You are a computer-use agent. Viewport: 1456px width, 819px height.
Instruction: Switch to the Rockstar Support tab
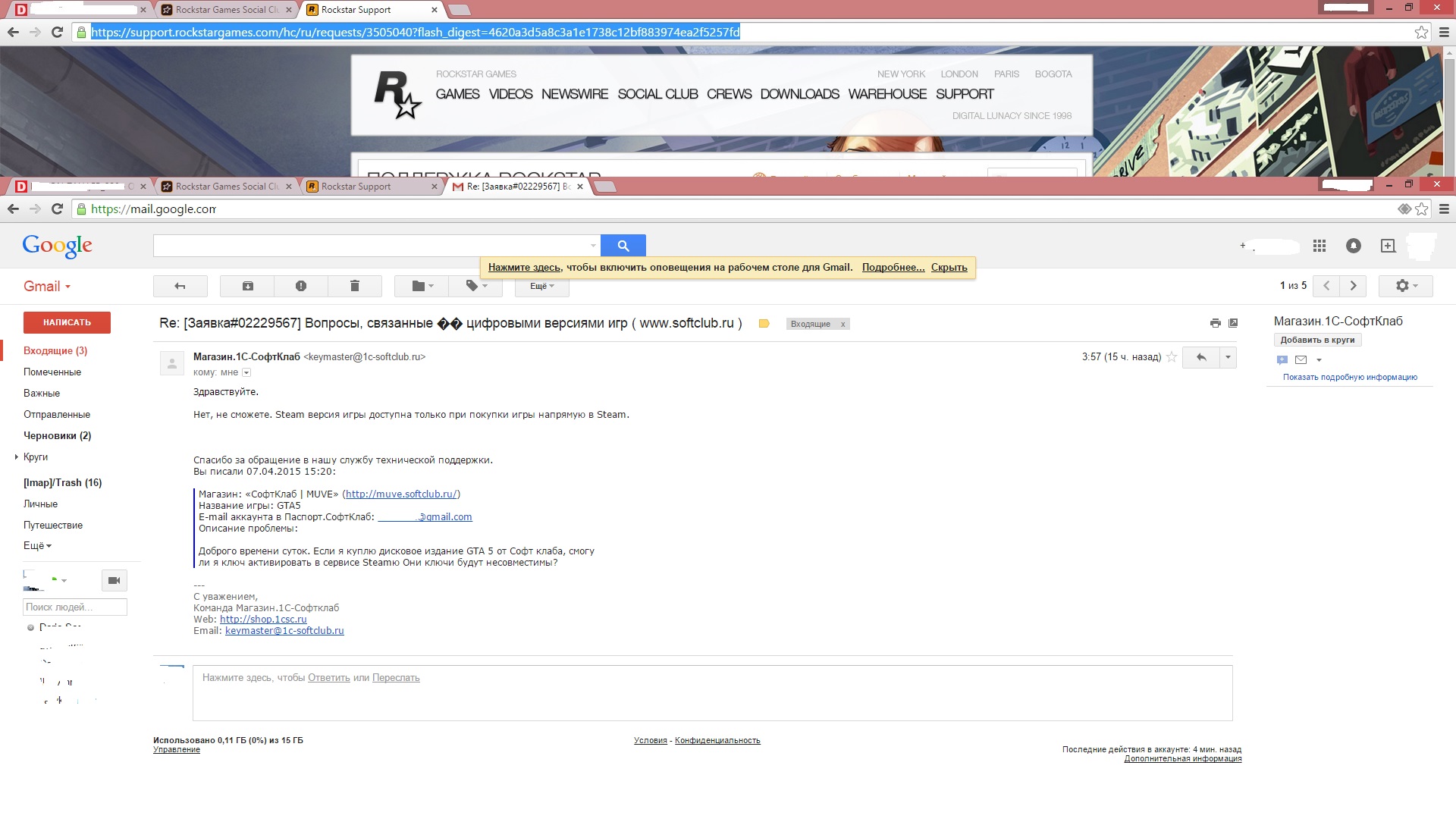click(356, 187)
